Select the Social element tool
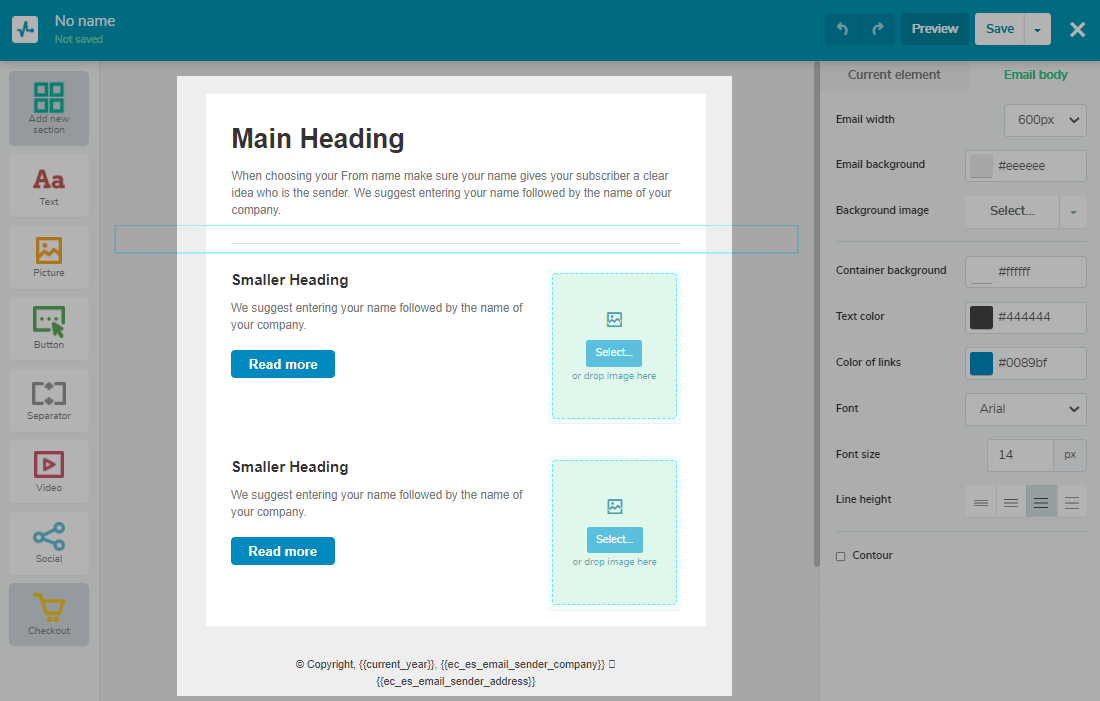Screen dimensions: 1100x701 (x=48, y=542)
